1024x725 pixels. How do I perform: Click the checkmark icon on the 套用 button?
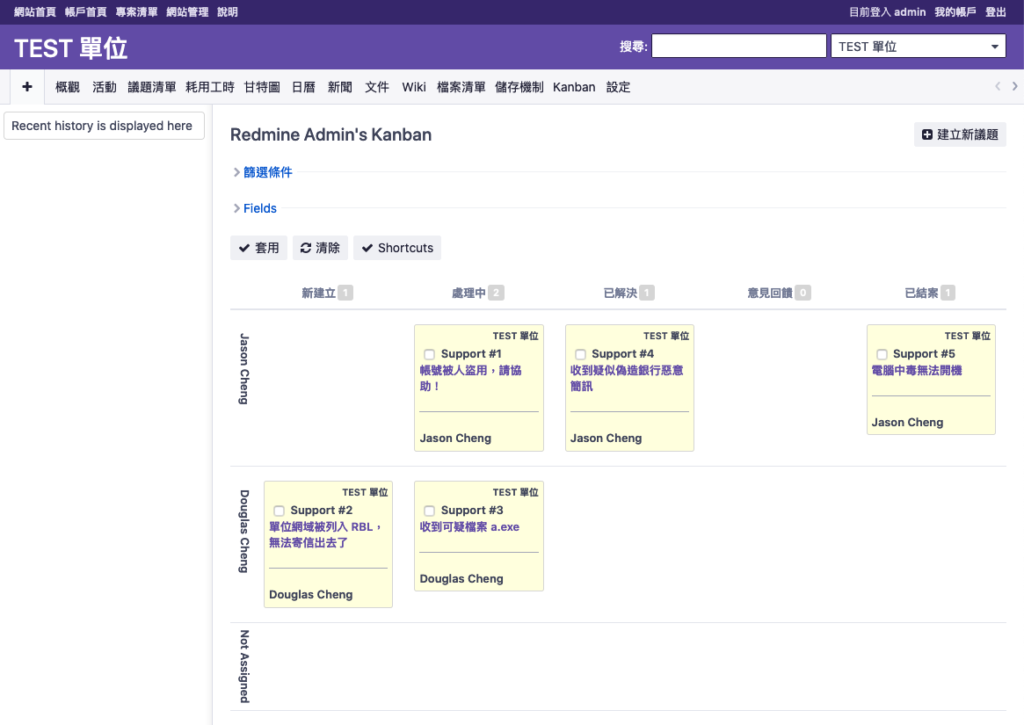pyautogui.click(x=244, y=248)
